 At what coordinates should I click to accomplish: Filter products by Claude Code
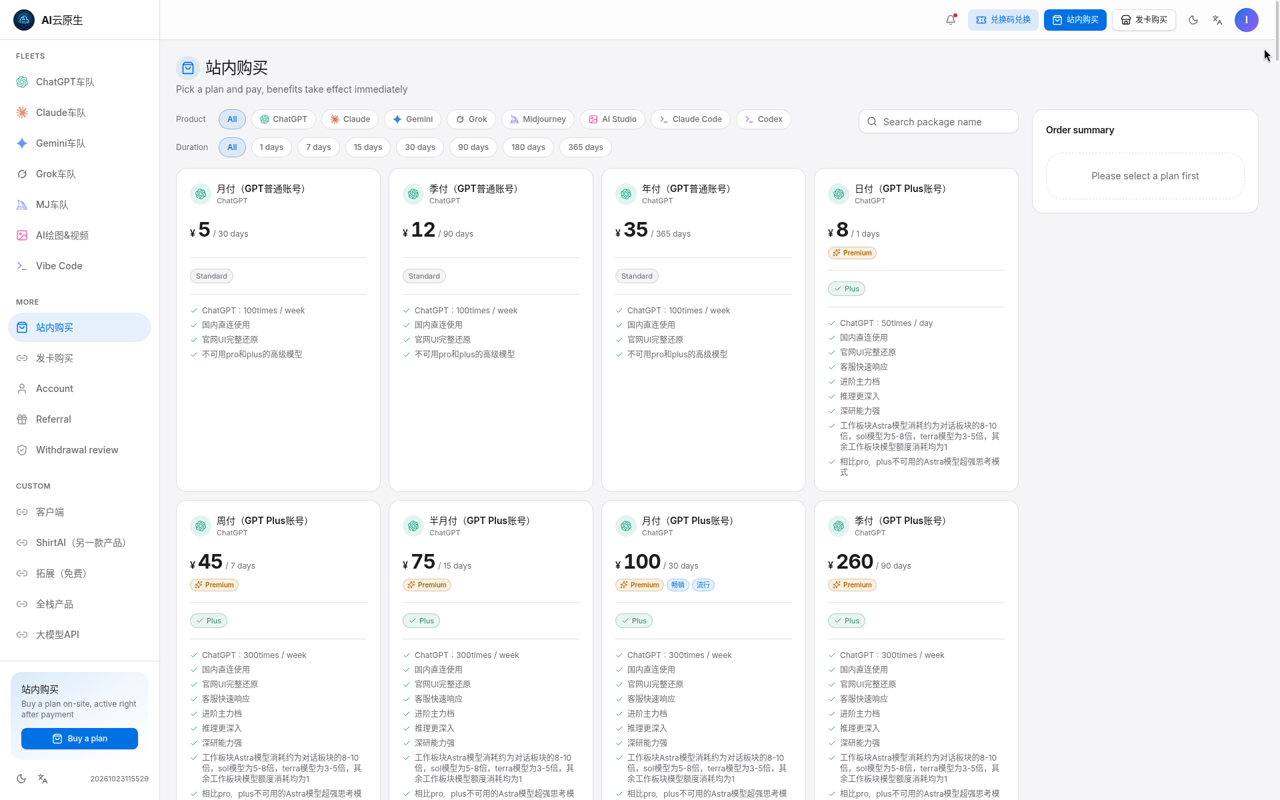[x=691, y=119]
